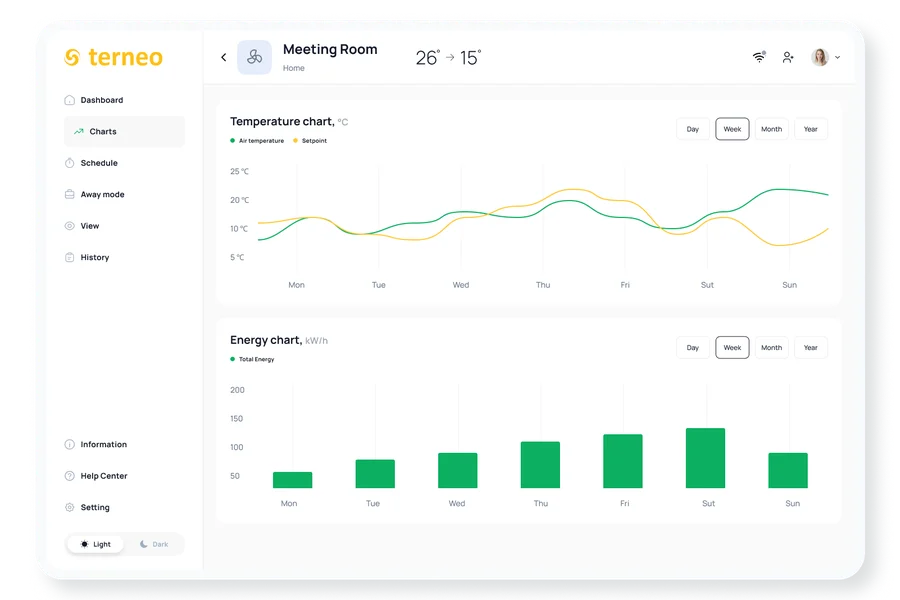Click the add user icon

tap(788, 58)
